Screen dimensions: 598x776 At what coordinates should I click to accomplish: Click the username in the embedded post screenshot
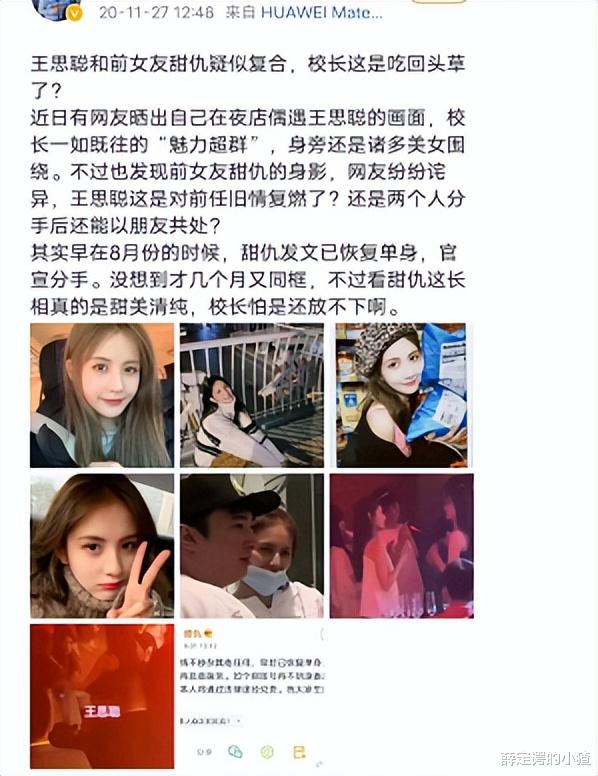(x=192, y=633)
